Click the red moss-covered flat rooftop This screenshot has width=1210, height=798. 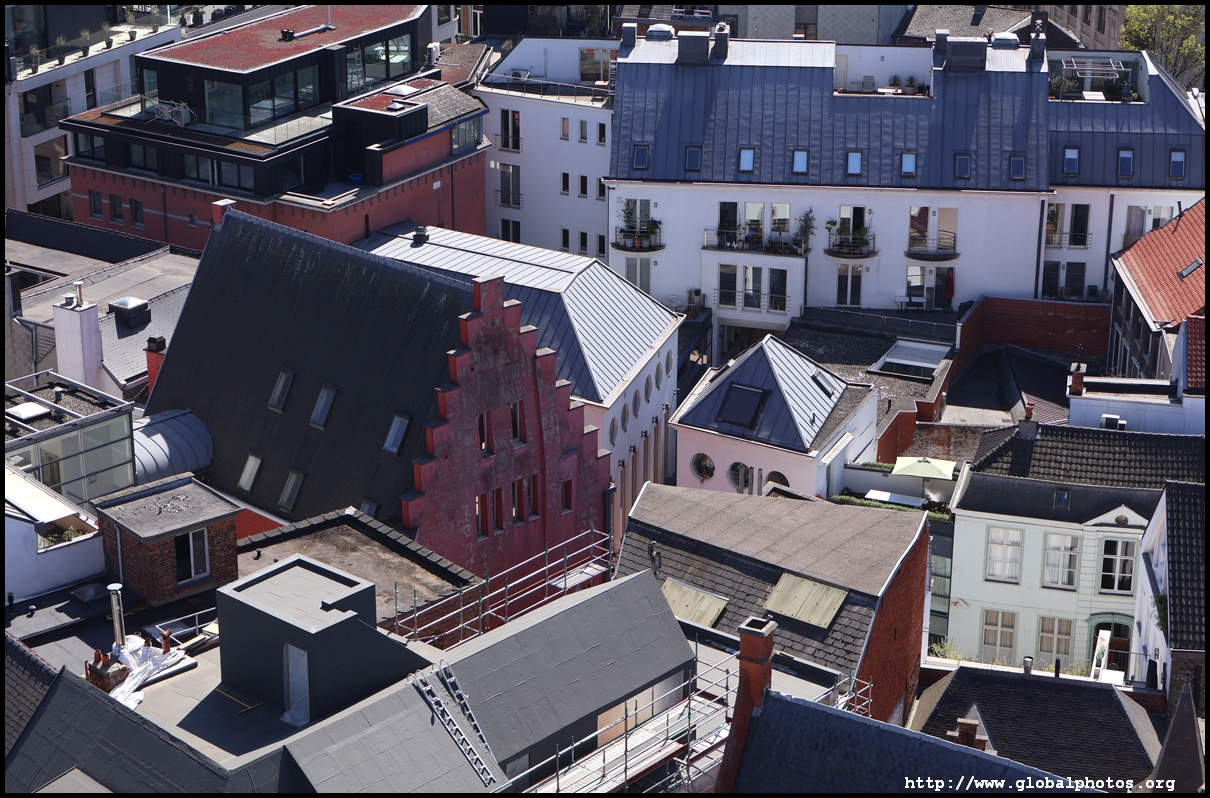coord(285,34)
